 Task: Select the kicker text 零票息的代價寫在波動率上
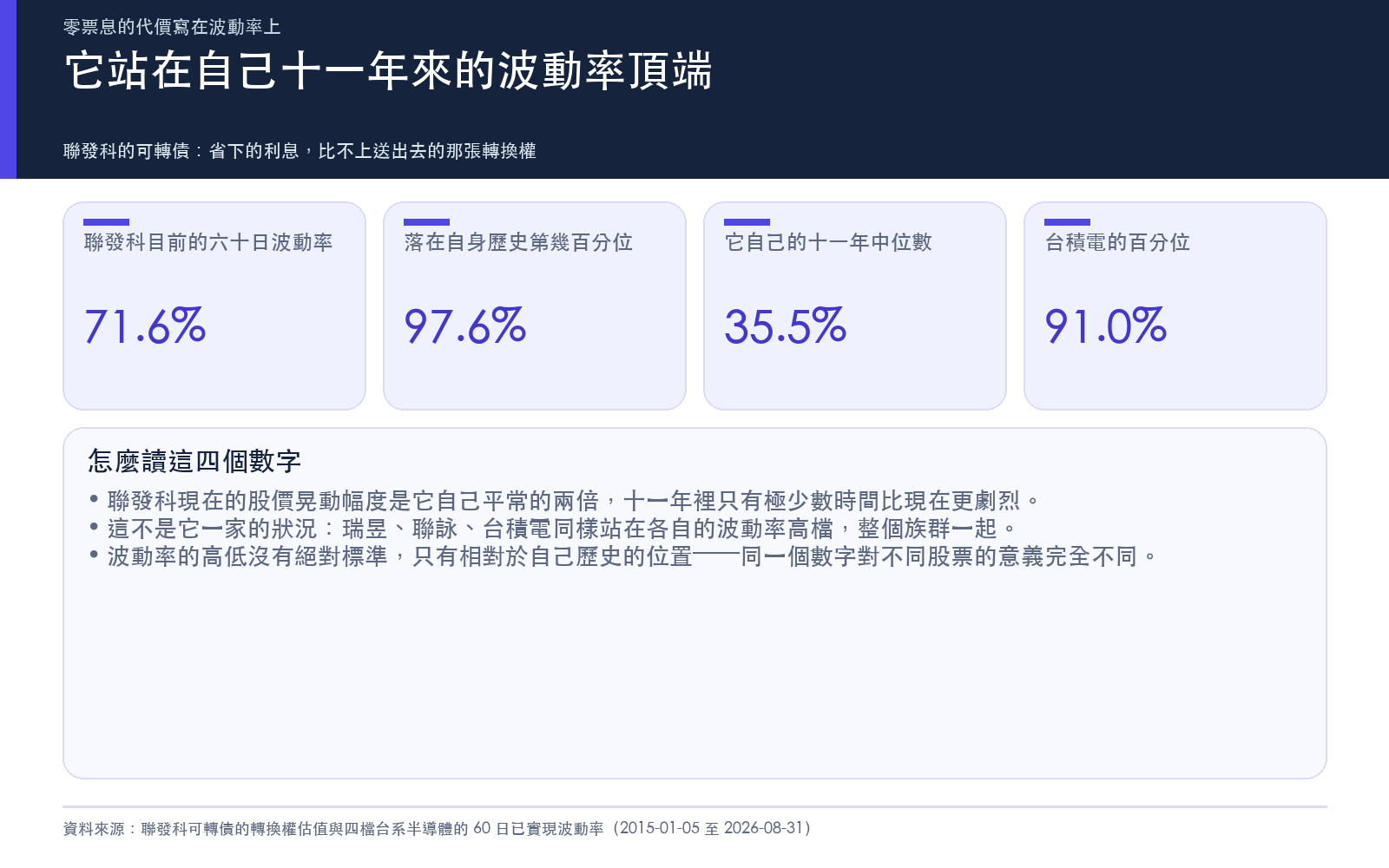click(x=172, y=27)
